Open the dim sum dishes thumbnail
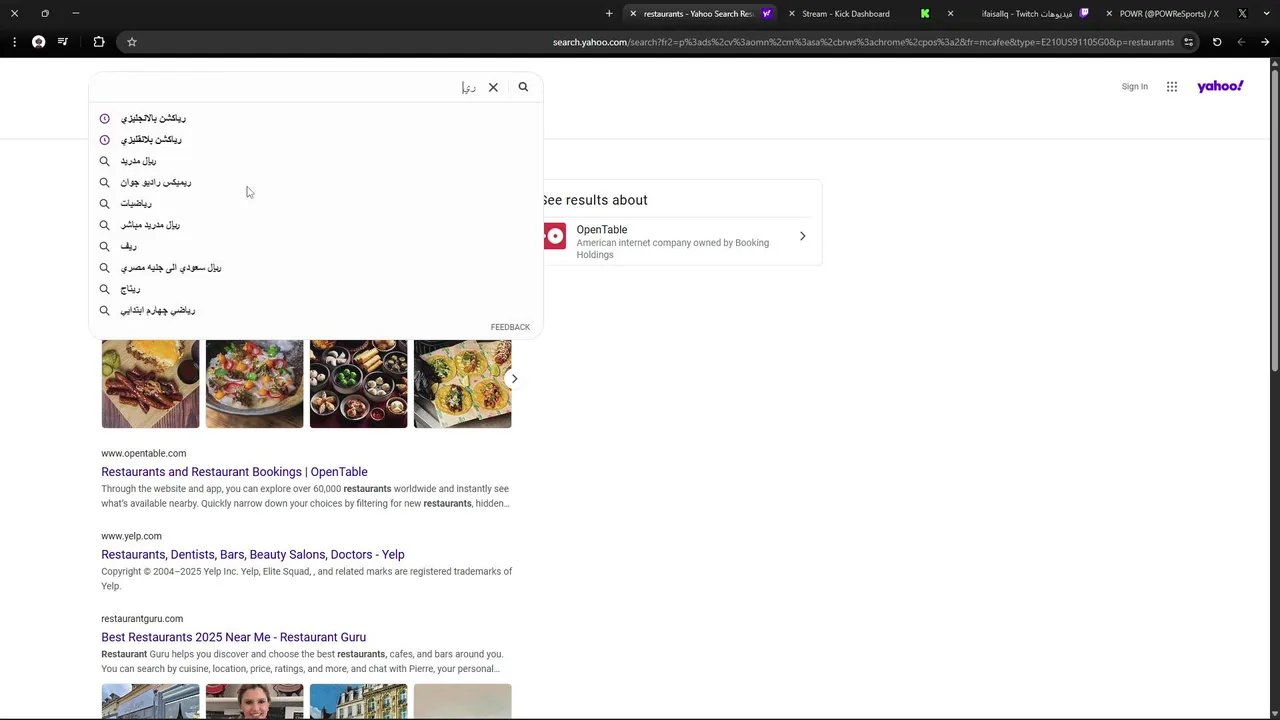The width and height of the screenshot is (1280, 720). click(x=358, y=384)
